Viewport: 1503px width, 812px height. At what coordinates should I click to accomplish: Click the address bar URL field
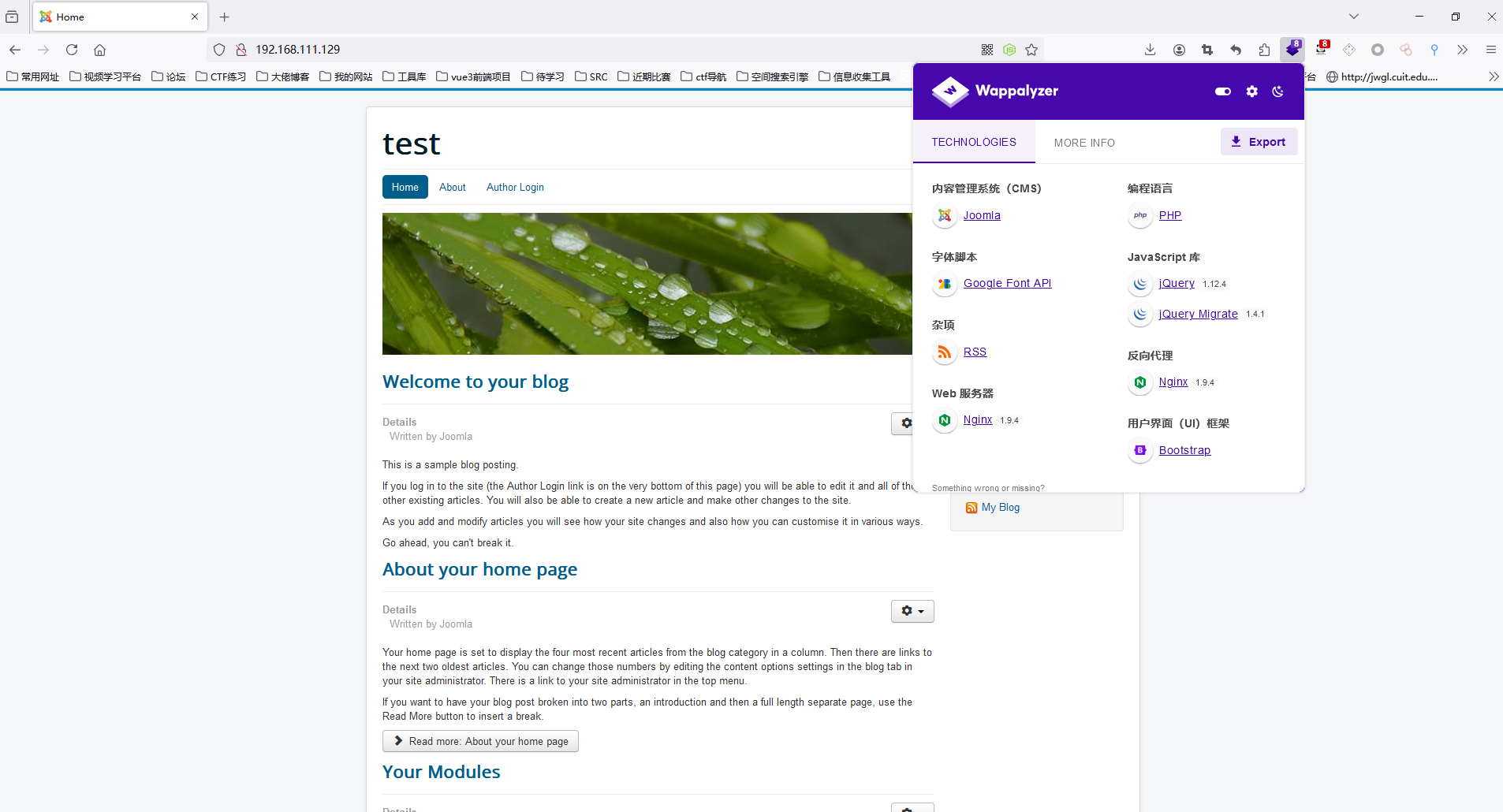552,50
